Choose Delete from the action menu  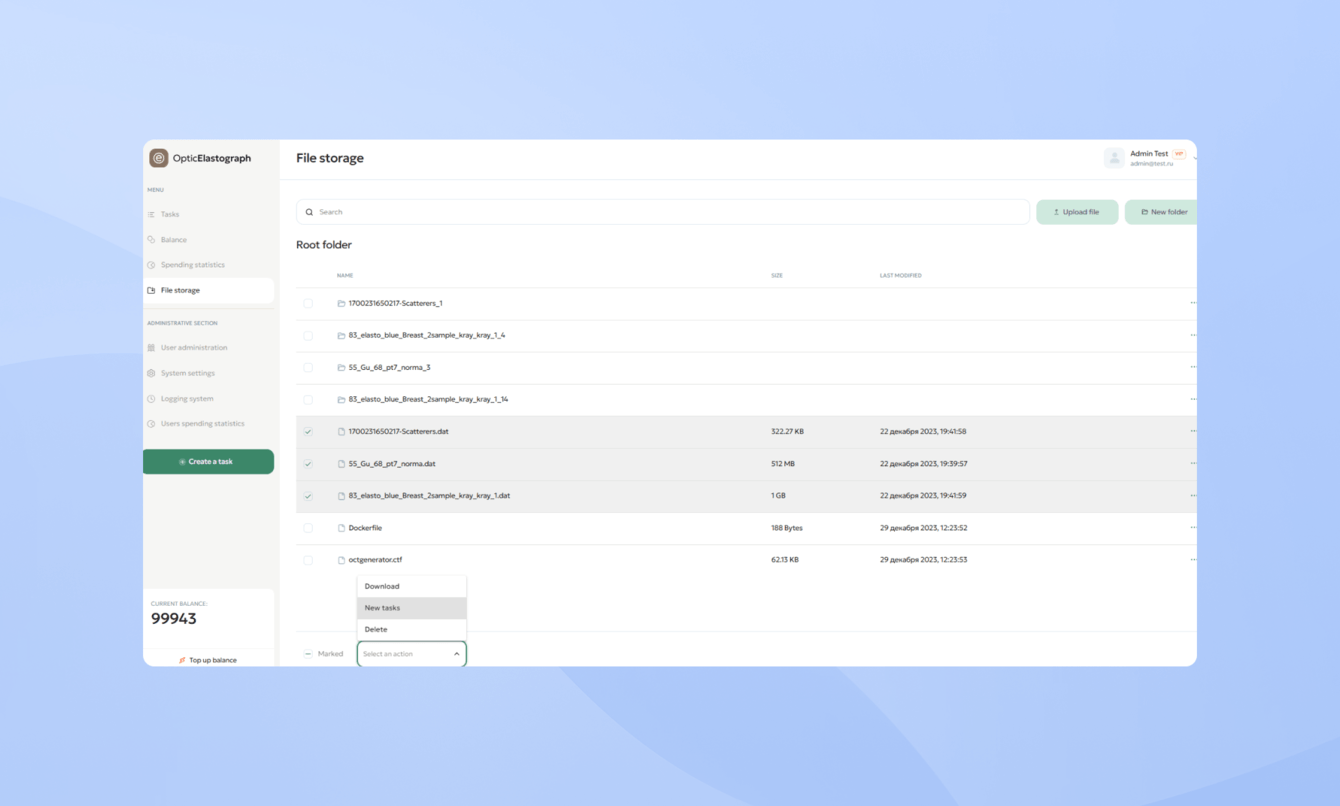(x=411, y=630)
